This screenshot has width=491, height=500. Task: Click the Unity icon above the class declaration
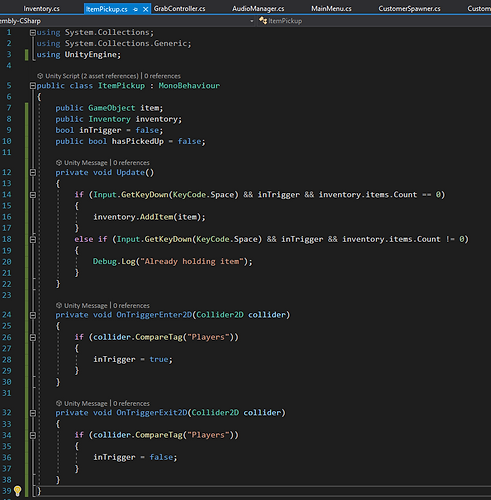point(40,76)
